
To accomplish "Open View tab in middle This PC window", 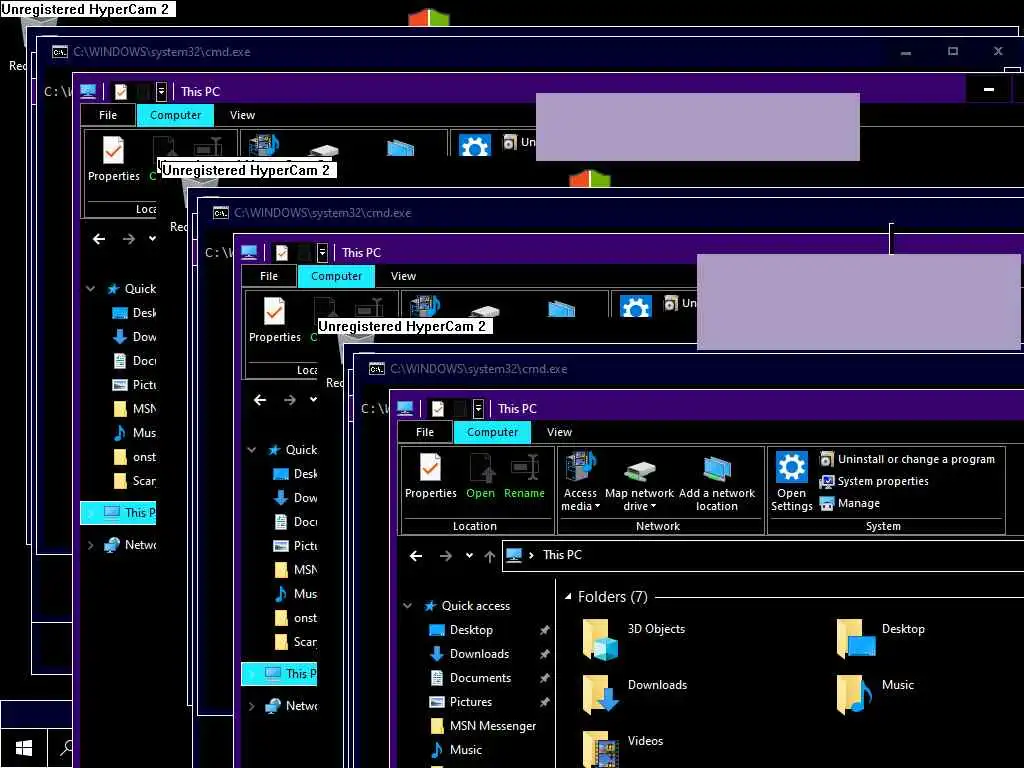I will [403, 276].
